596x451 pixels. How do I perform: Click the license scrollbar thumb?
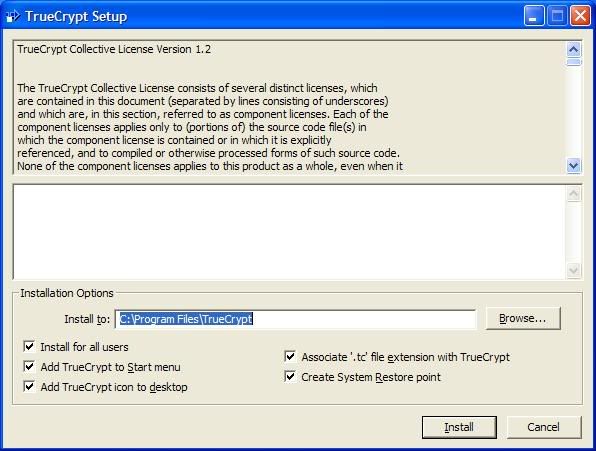point(574,62)
